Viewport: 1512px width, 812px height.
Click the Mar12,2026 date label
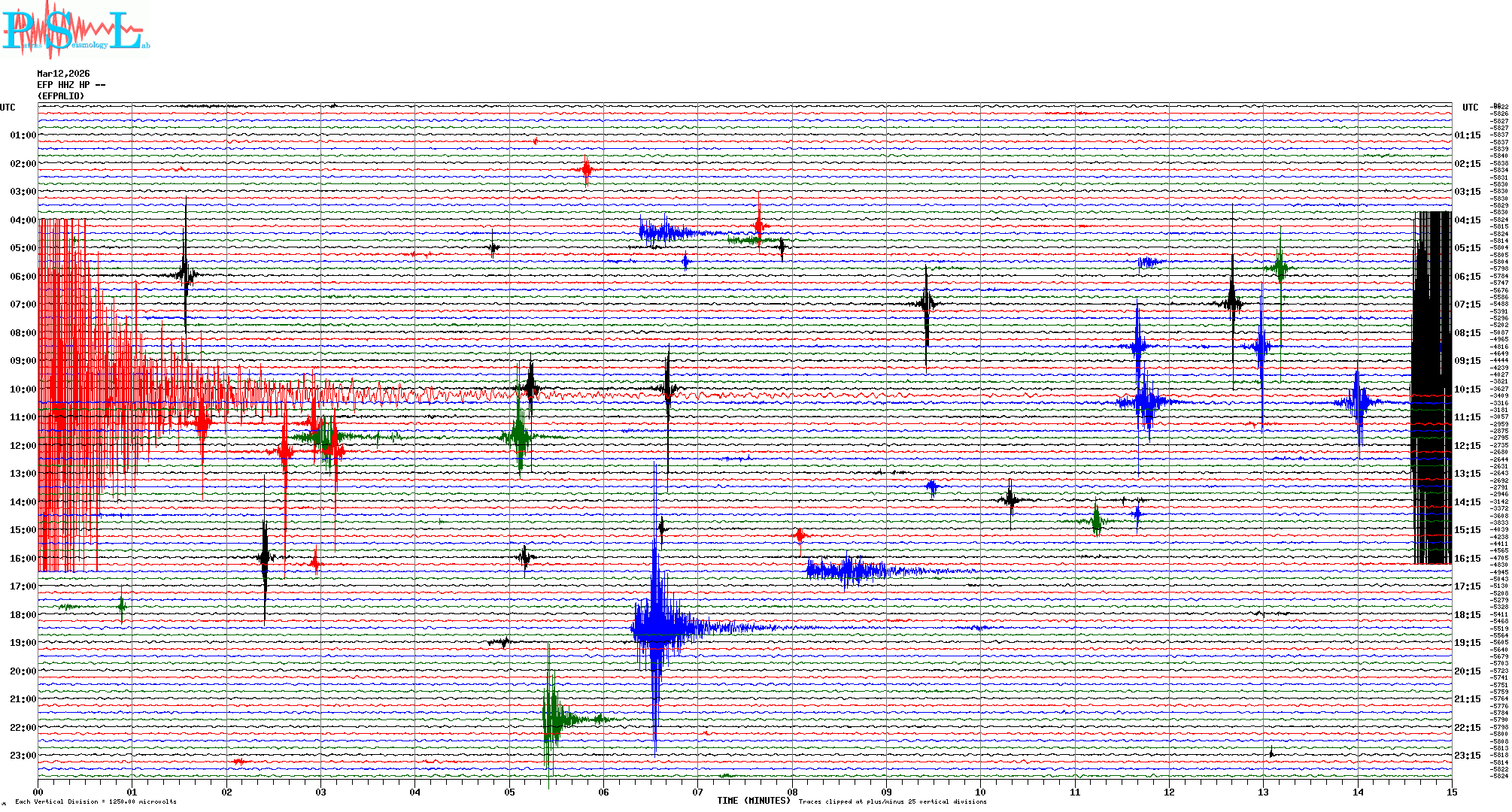coord(63,74)
